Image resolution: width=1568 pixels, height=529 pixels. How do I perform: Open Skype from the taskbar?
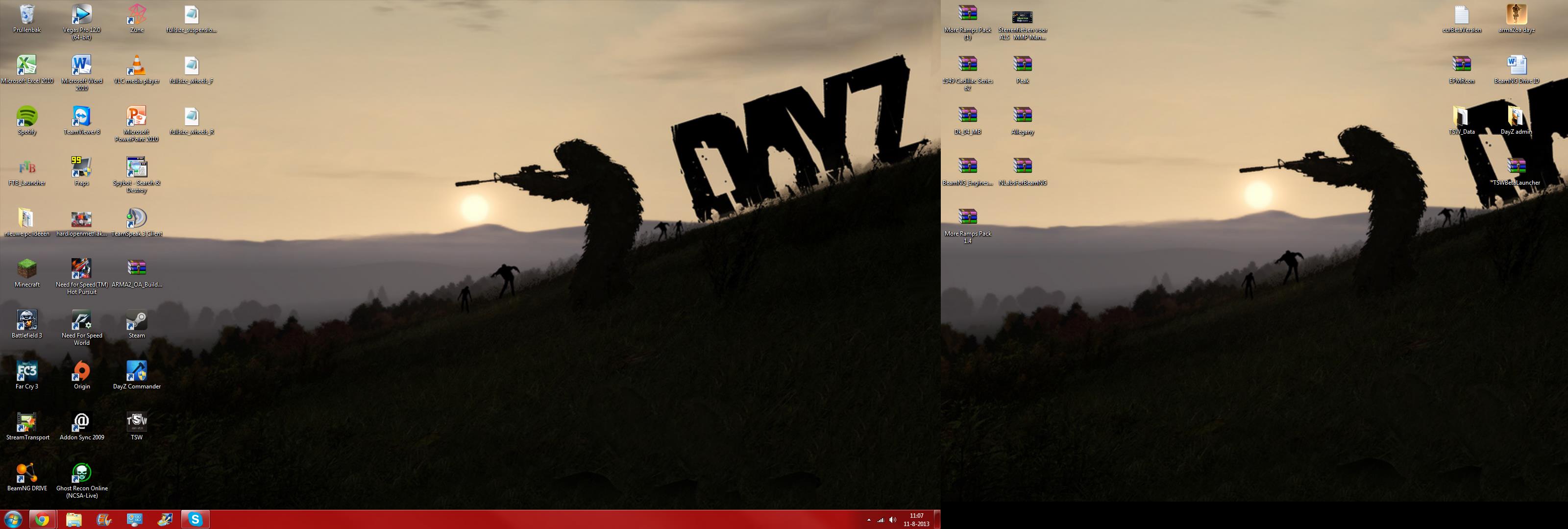pyautogui.click(x=196, y=519)
